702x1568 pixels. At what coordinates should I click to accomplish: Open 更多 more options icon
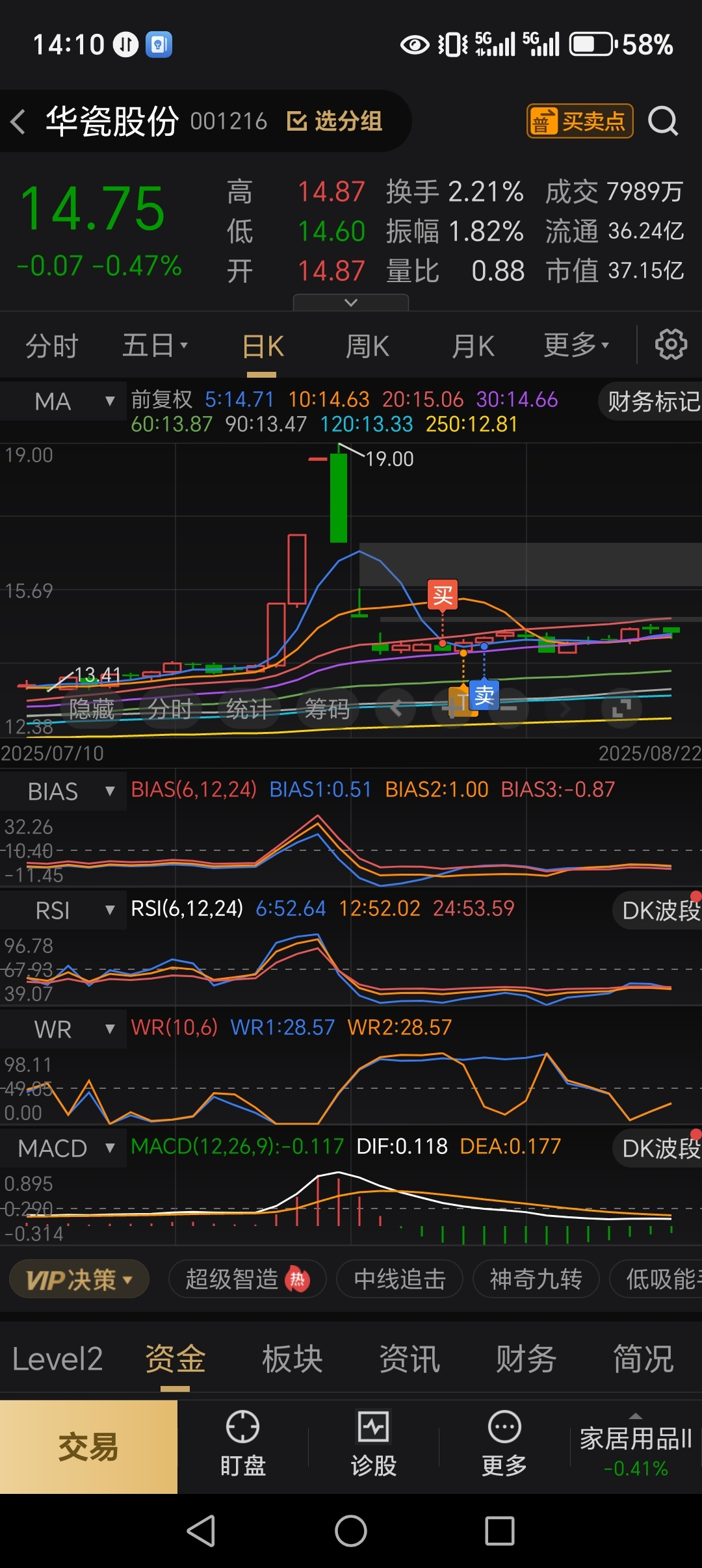coord(504,1444)
